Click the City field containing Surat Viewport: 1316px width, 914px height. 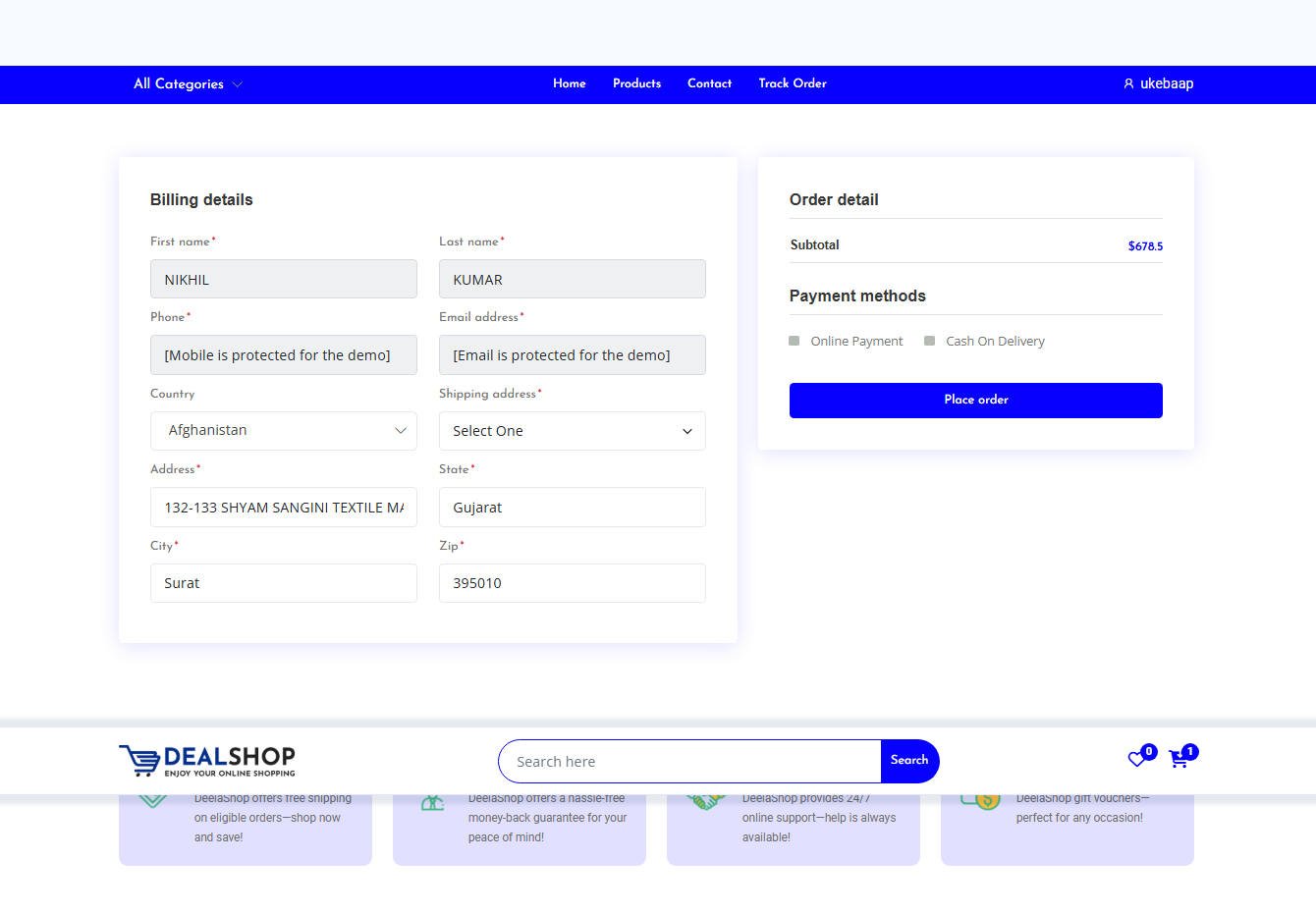tap(283, 583)
